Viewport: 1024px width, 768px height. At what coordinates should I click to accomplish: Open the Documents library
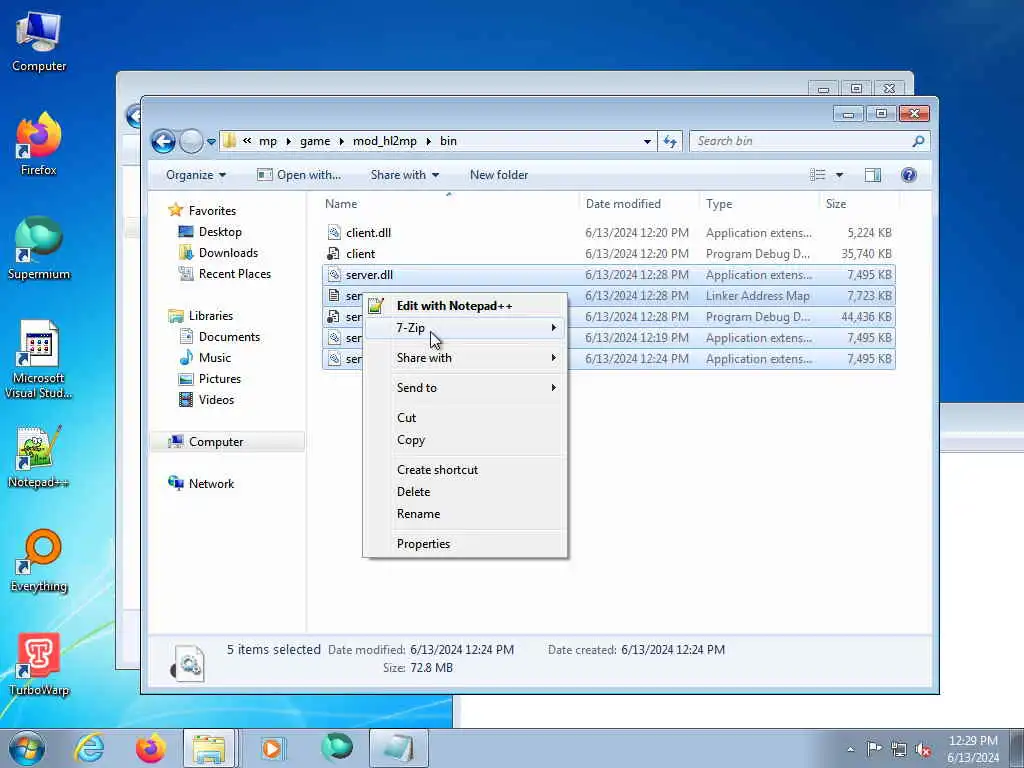pyautogui.click(x=229, y=336)
